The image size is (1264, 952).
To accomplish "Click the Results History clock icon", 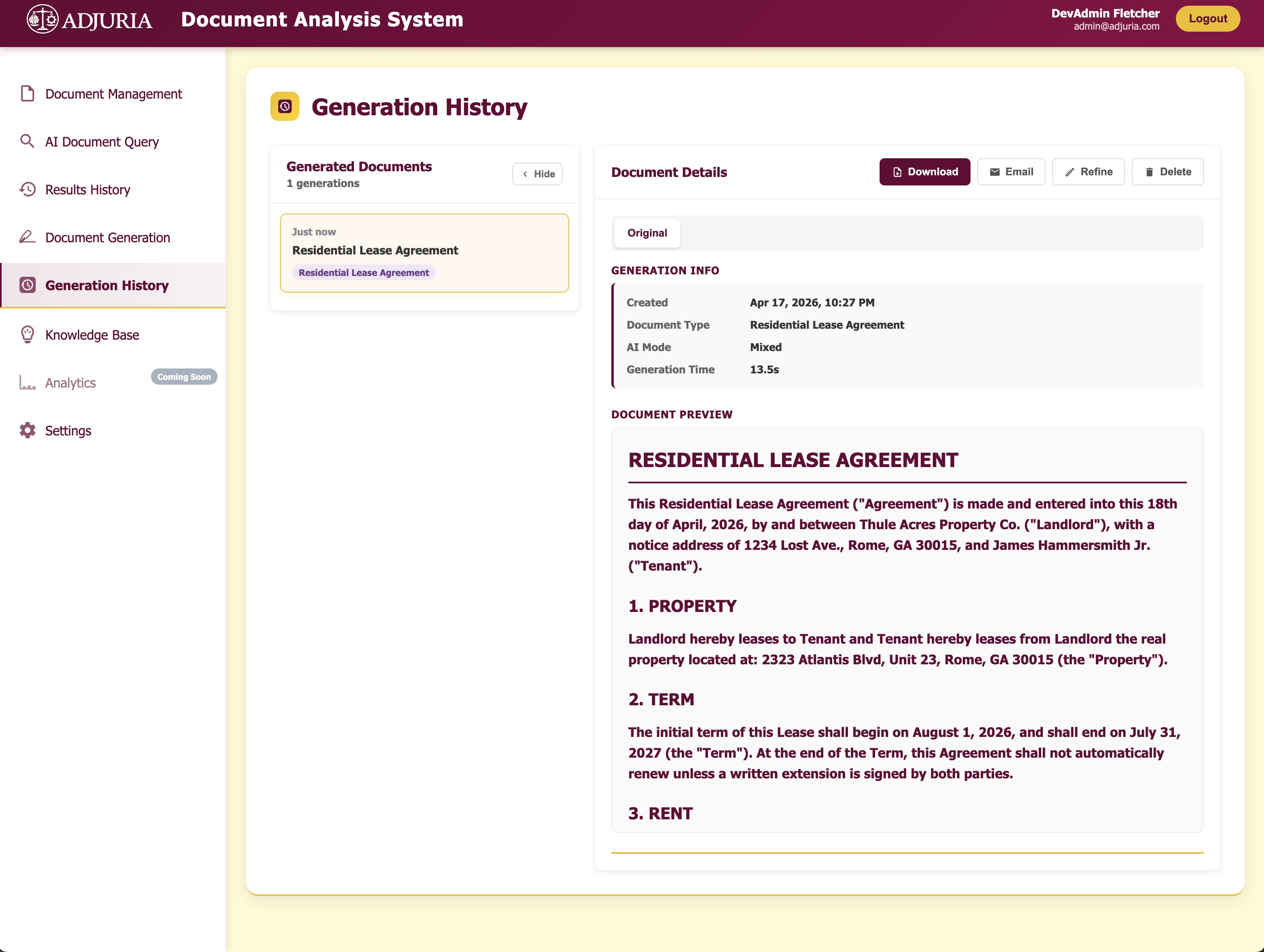I will [x=28, y=189].
